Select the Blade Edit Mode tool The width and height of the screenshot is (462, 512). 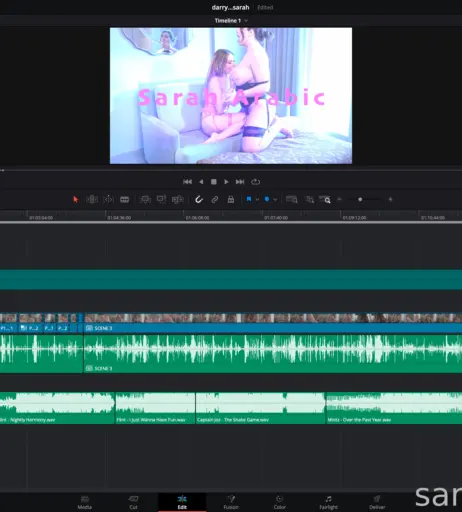(x=125, y=199)
